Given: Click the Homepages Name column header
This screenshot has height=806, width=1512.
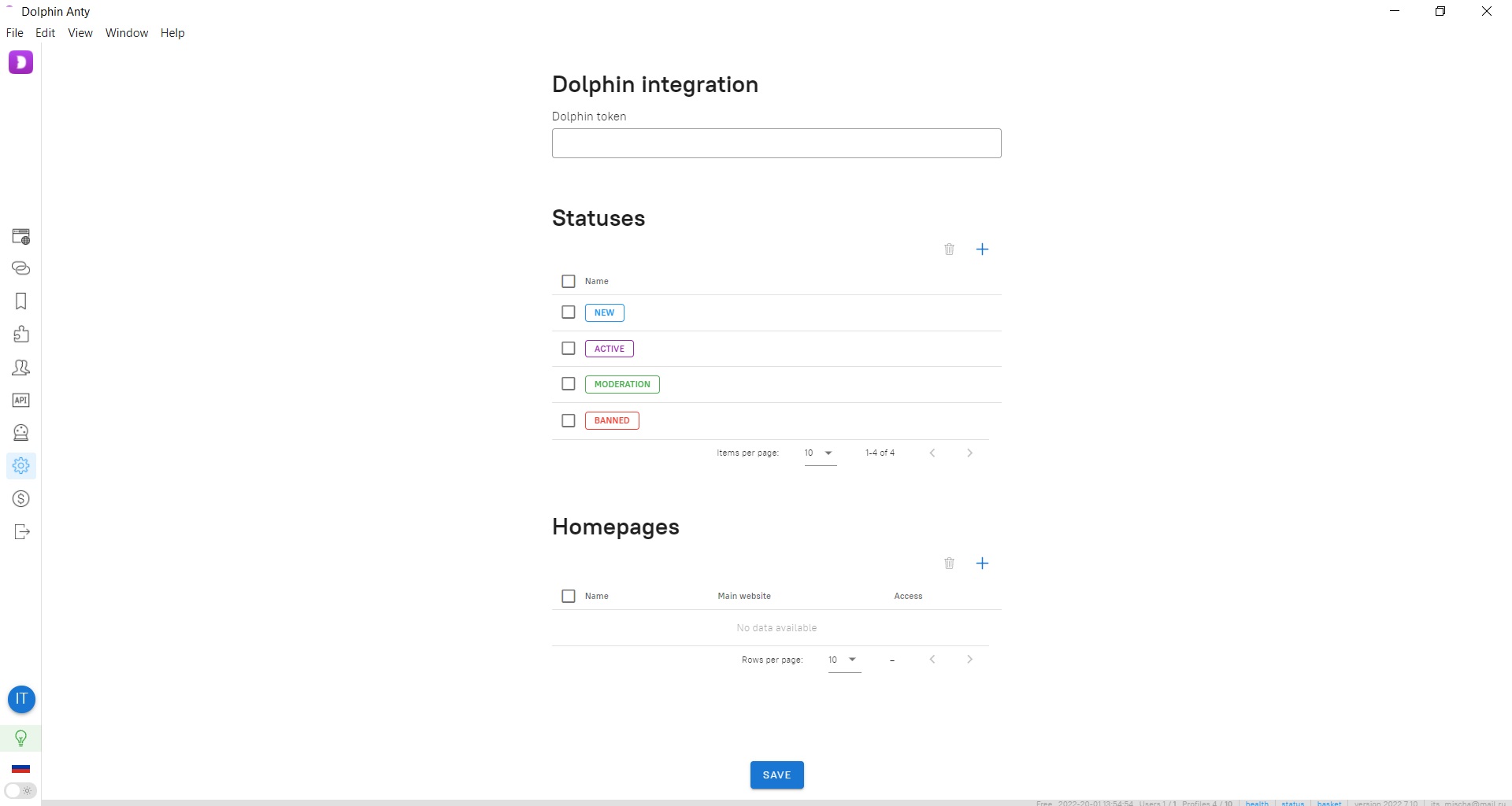Looking at the screenshot, I should pos(597,596).
